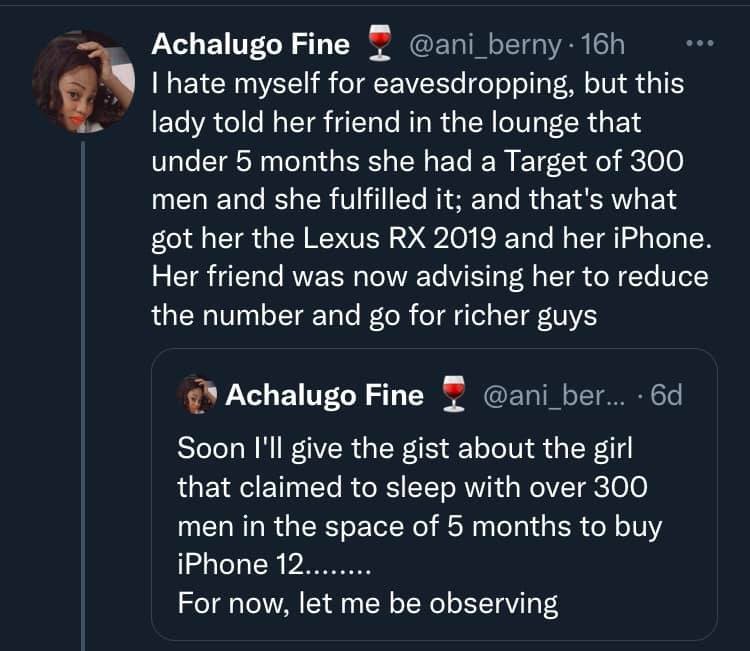The image size is (750, 651).
Task: Click "the number and go for richer guys" line
Action: tap(373, 317)
